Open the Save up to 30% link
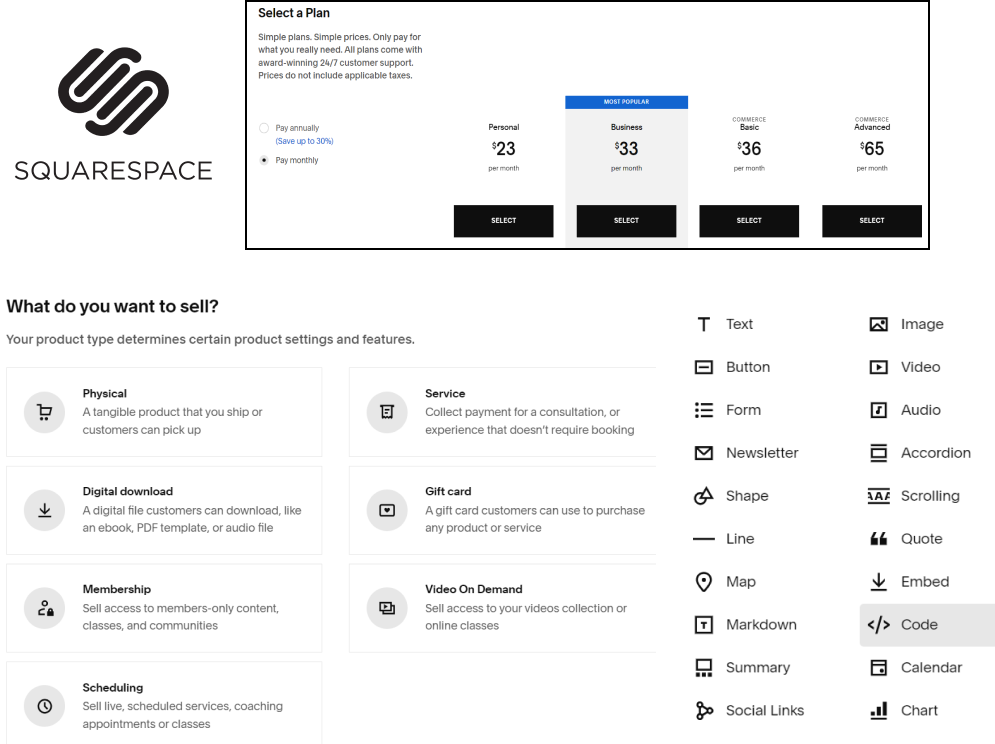Image resolution: width=995 pixels, height=744 pixels. point(303,140)
